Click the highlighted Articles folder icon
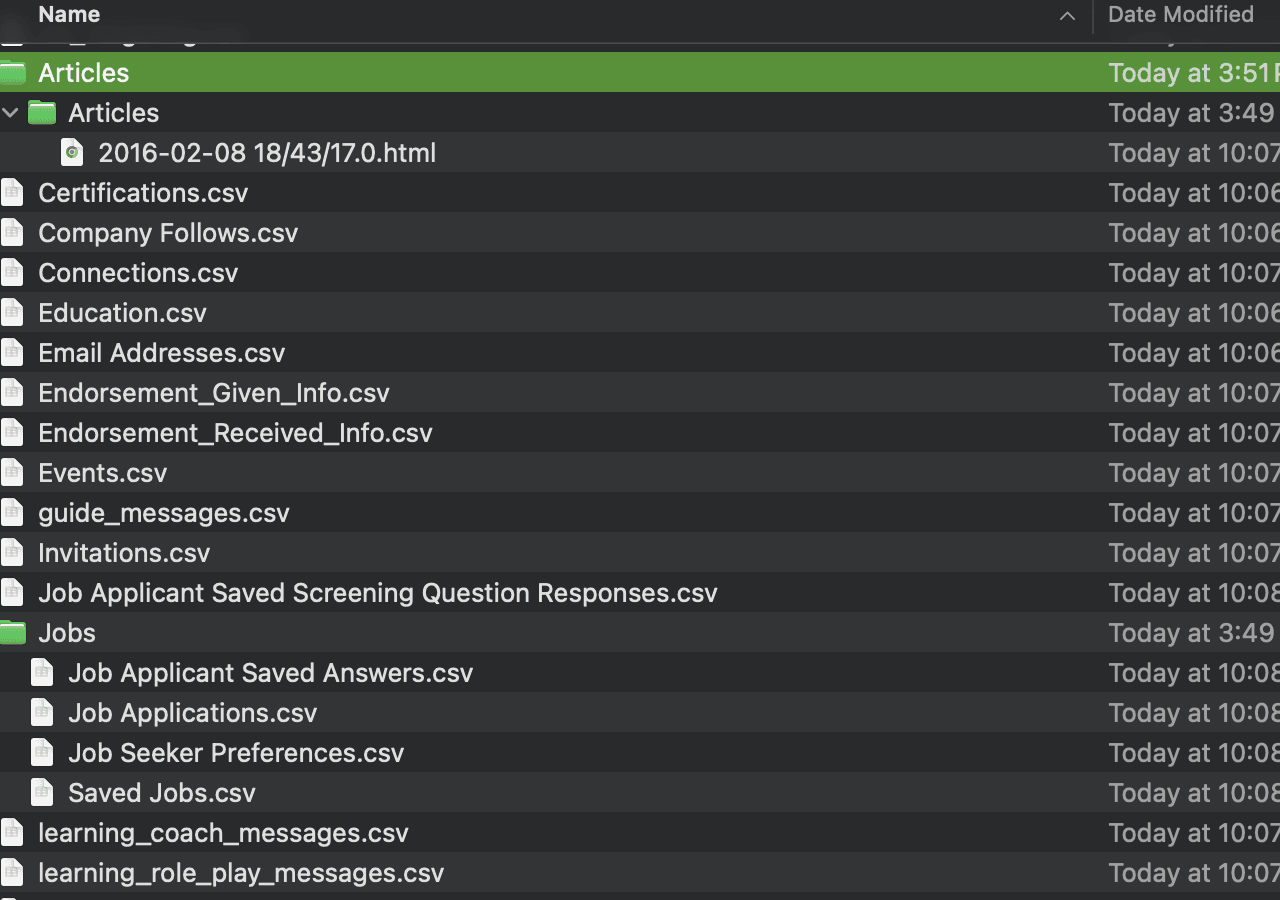 (x=12, y=73)
